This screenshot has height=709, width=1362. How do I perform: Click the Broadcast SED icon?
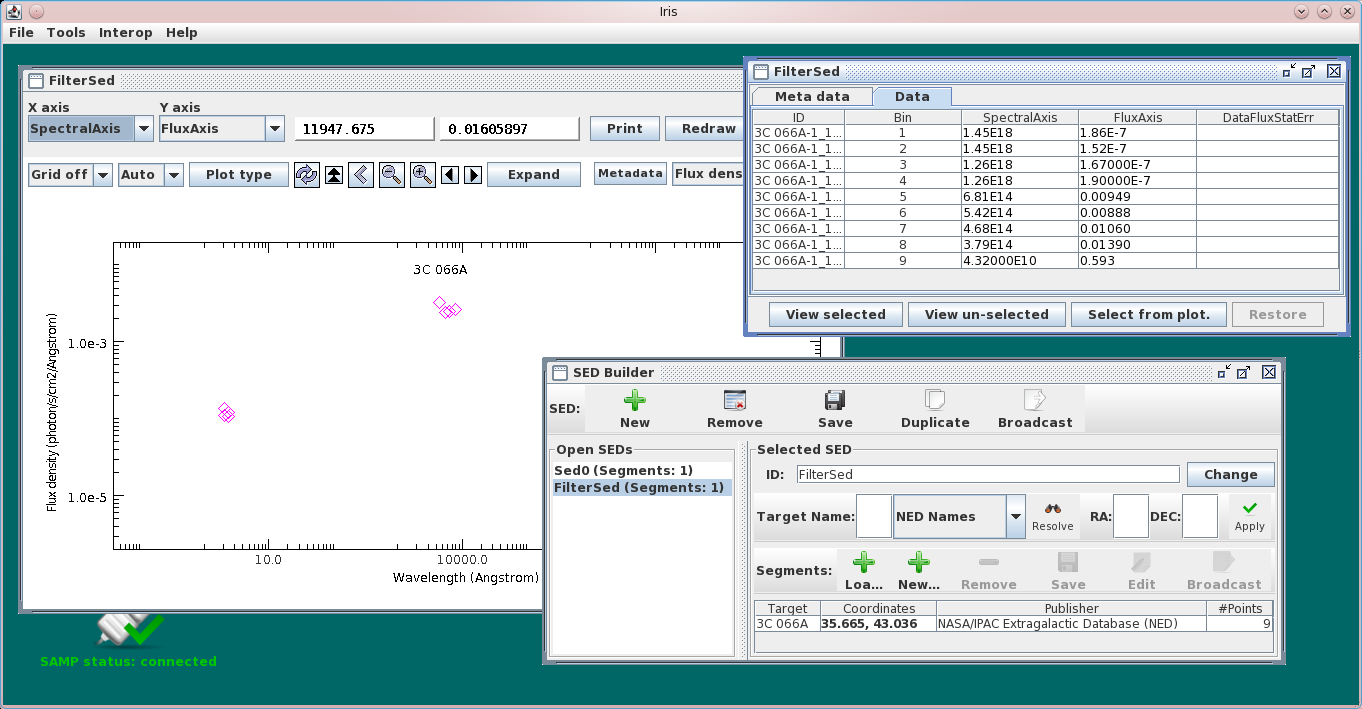pos(1035,401)
